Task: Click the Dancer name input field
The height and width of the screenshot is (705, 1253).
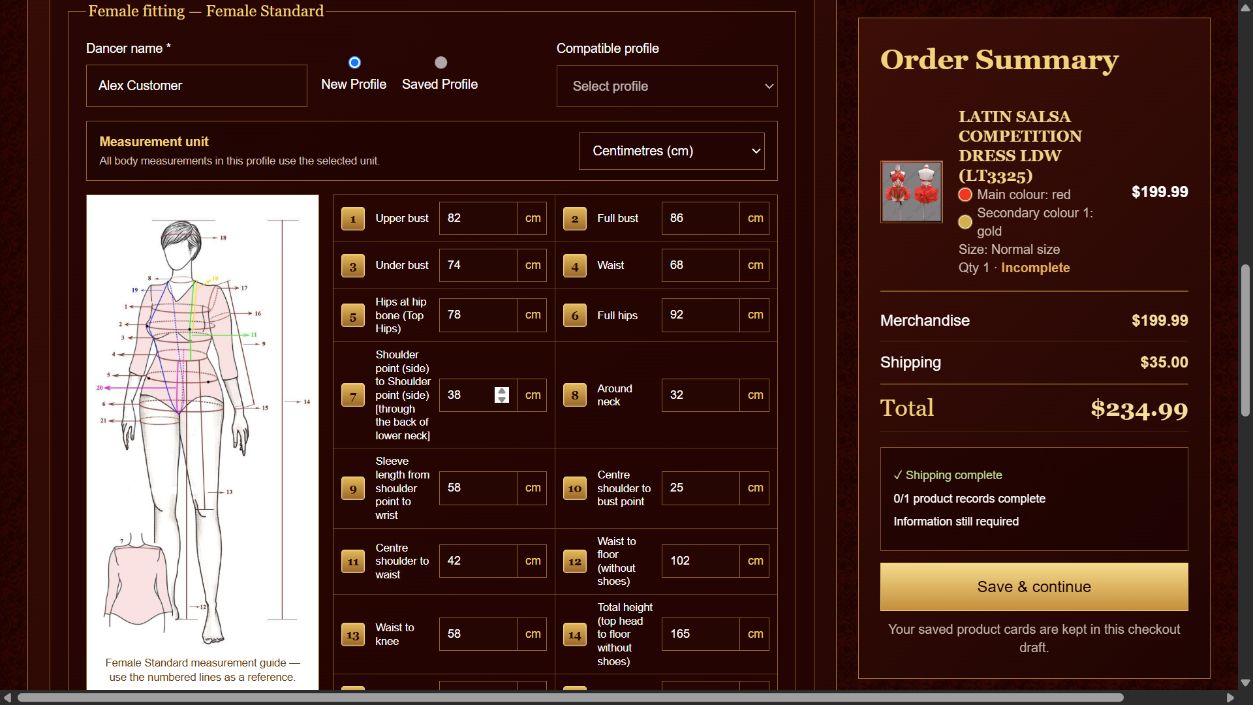Action: tap(197, 86)
